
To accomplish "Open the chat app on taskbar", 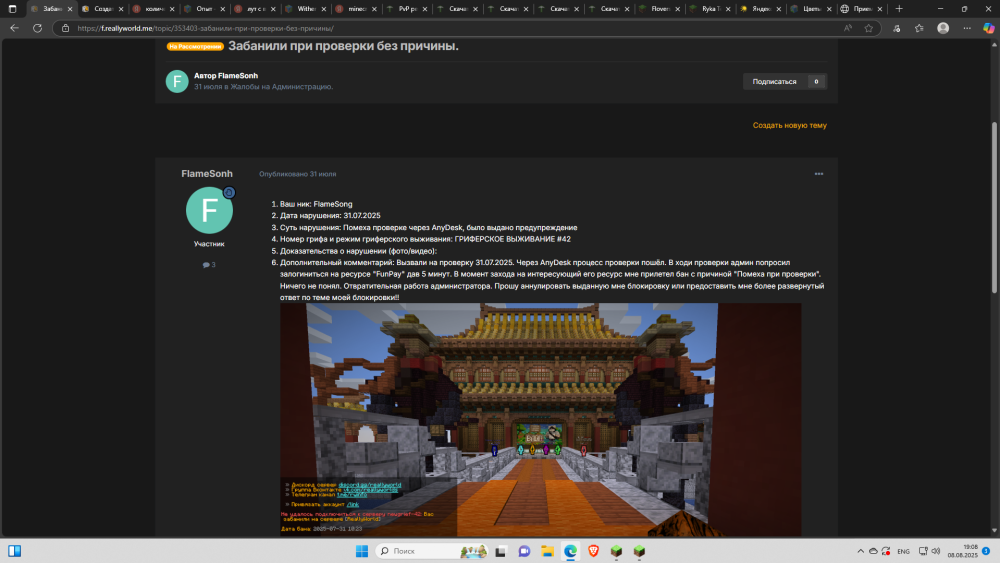I will (524, 551).
